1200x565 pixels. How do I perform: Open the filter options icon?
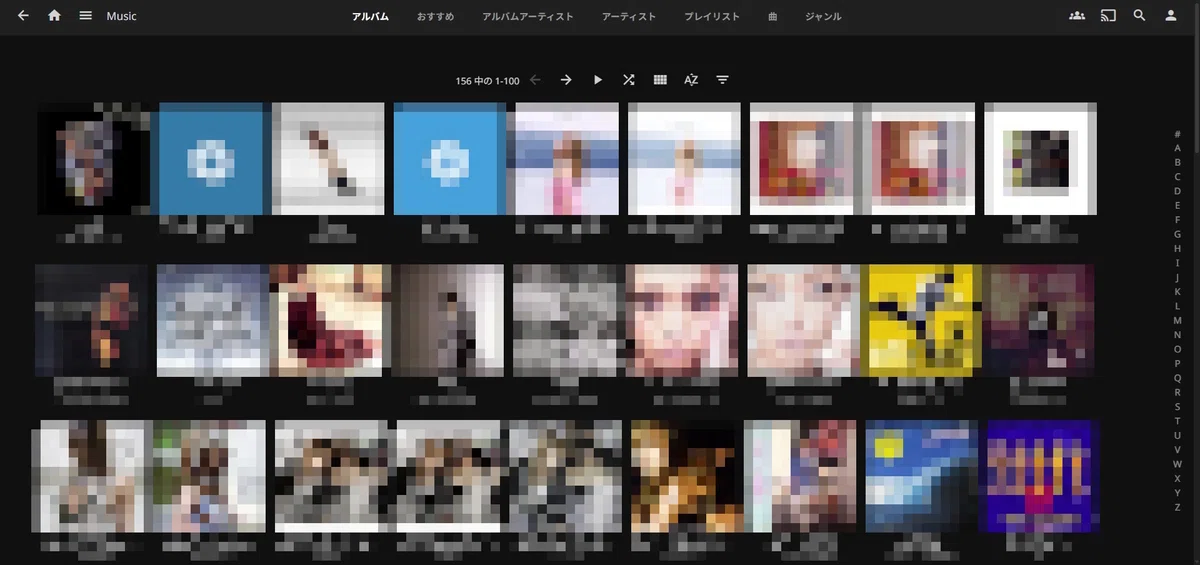click(x=722, y=80)
